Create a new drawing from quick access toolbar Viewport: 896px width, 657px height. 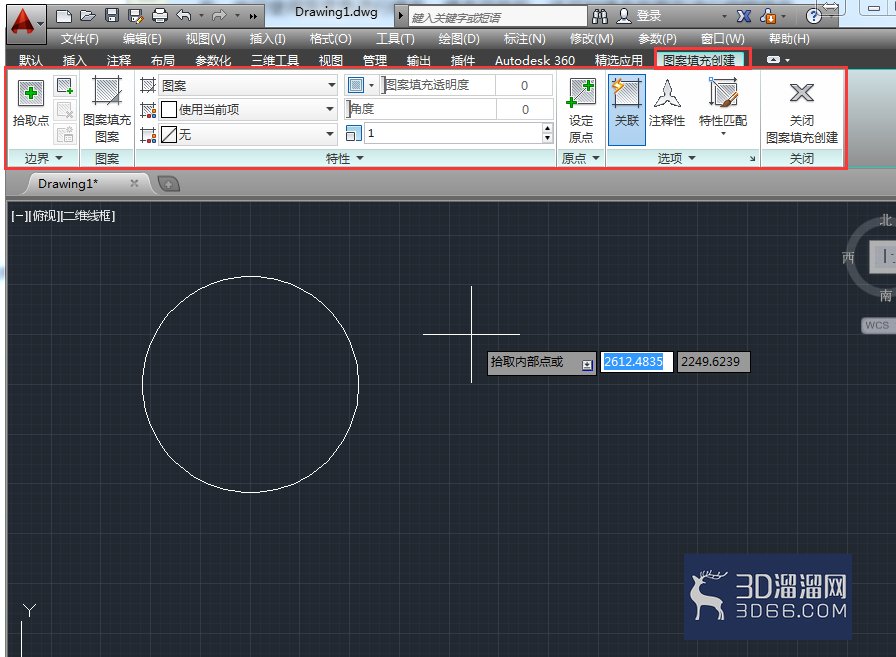pyautogui.click(x=64, y=16)
